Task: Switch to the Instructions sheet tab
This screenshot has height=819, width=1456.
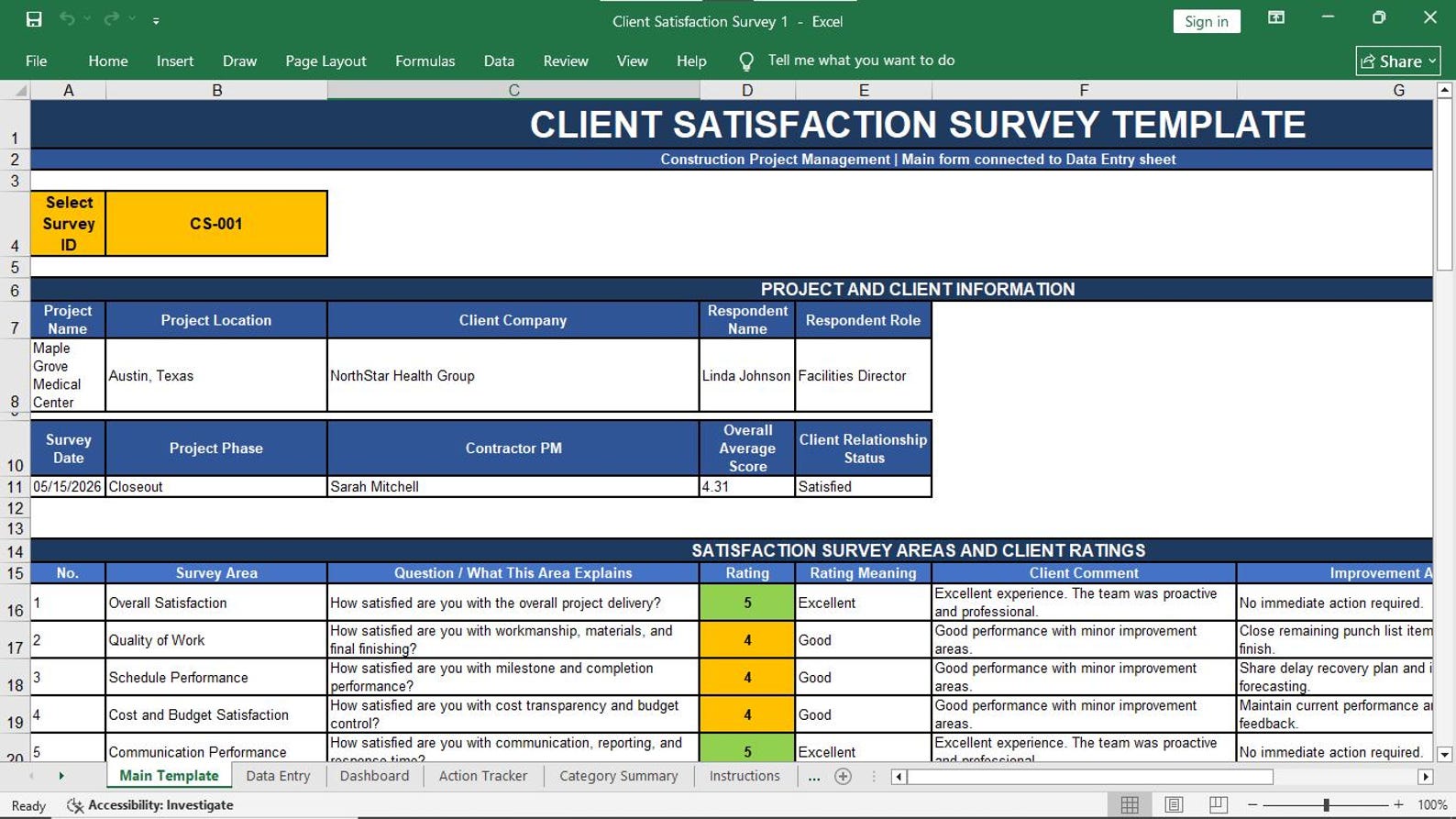Action: click(745, 776)
